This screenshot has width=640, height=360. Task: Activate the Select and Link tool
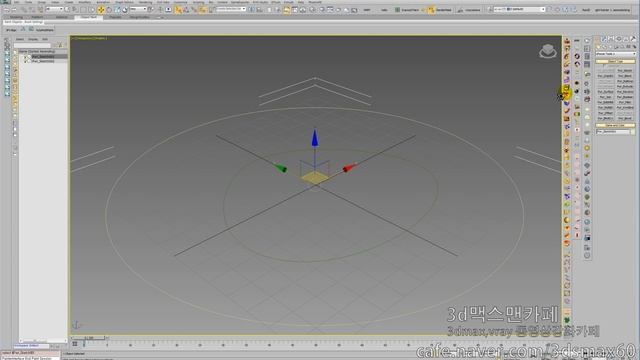(x=24, y=9)
